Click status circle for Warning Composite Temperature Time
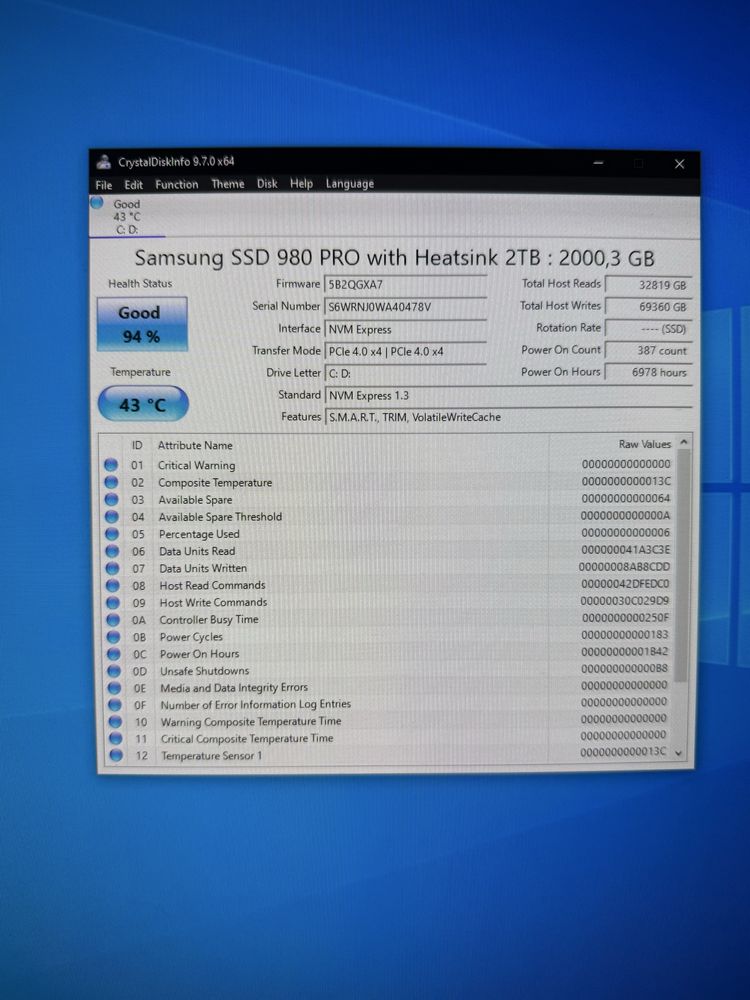This screenshot has width=750, height=1000. (115, 722)
